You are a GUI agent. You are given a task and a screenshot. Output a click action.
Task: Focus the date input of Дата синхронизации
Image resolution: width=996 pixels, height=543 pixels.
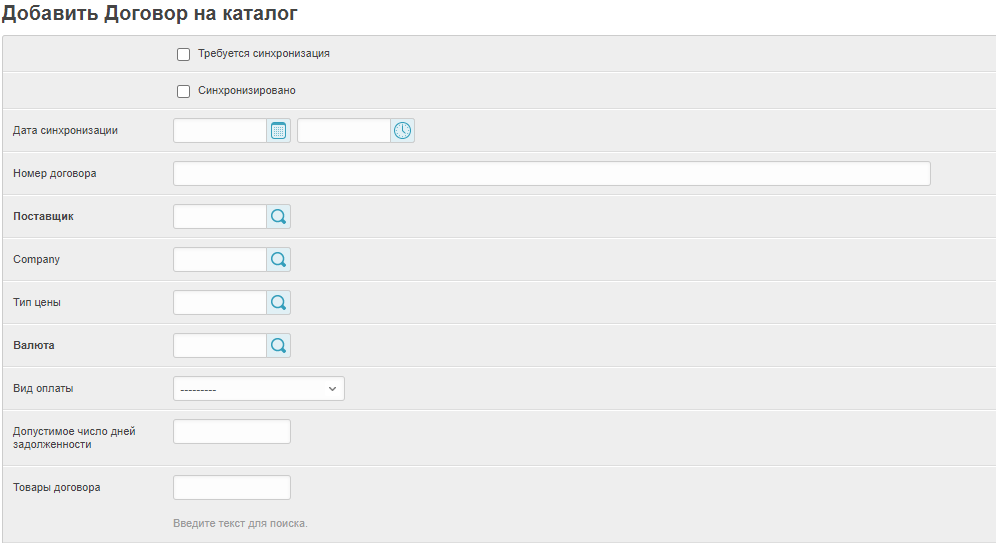220,131
